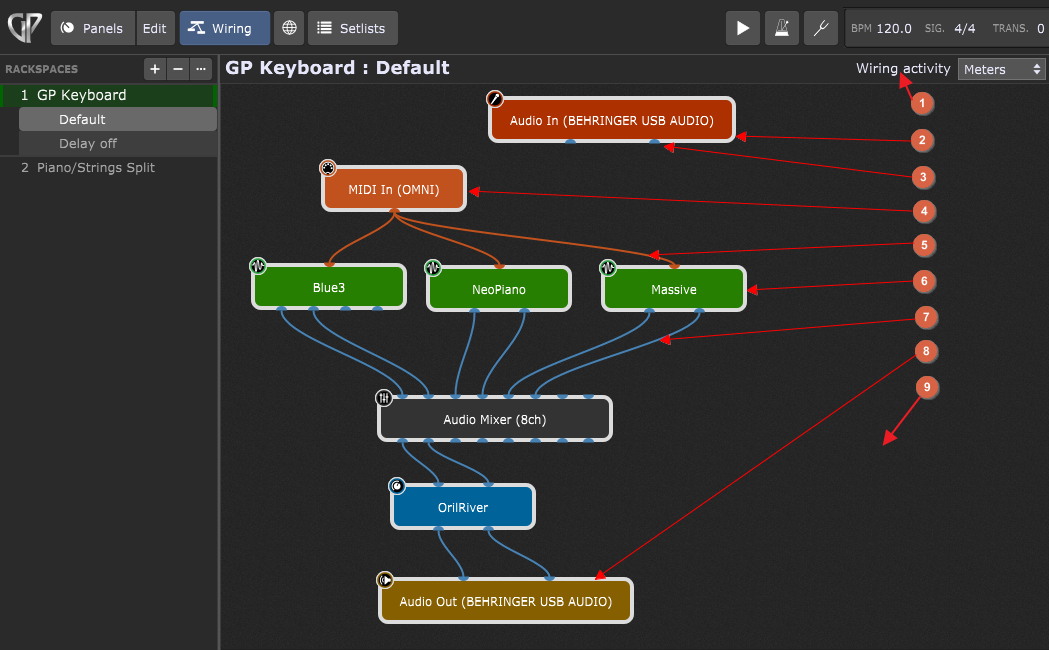
Task: Click the Blue3 plugin bypass icon
Action: [x=258, y=267]
